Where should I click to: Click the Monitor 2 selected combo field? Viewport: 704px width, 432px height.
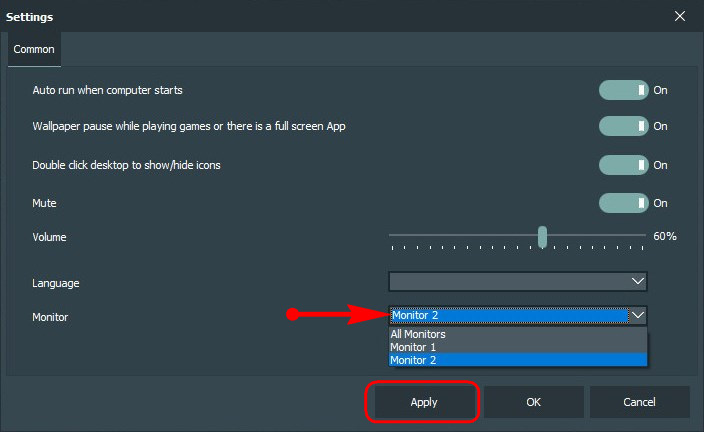coord(509,315)
